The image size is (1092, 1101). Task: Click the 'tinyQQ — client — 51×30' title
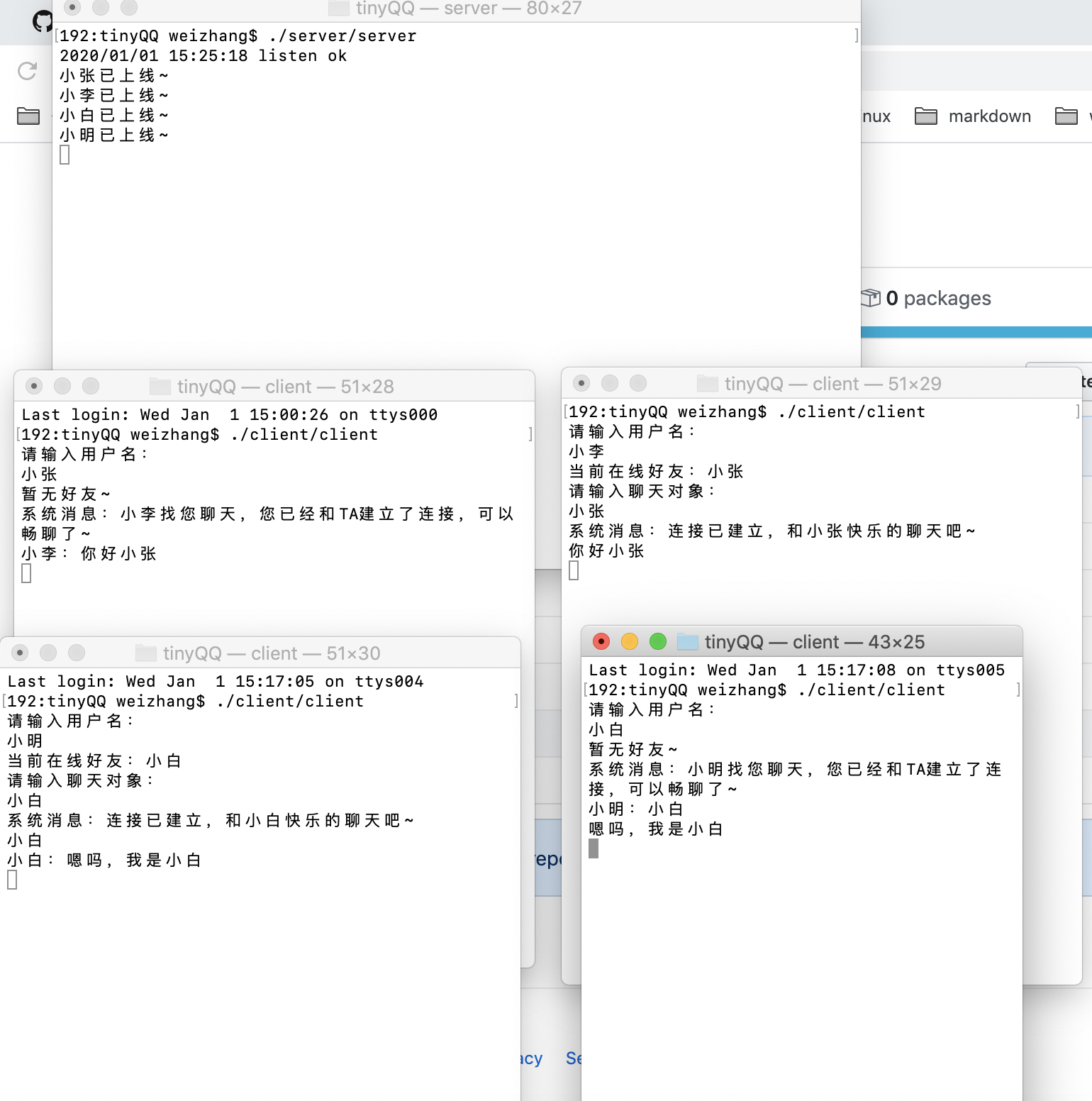[x=272, y=653]
